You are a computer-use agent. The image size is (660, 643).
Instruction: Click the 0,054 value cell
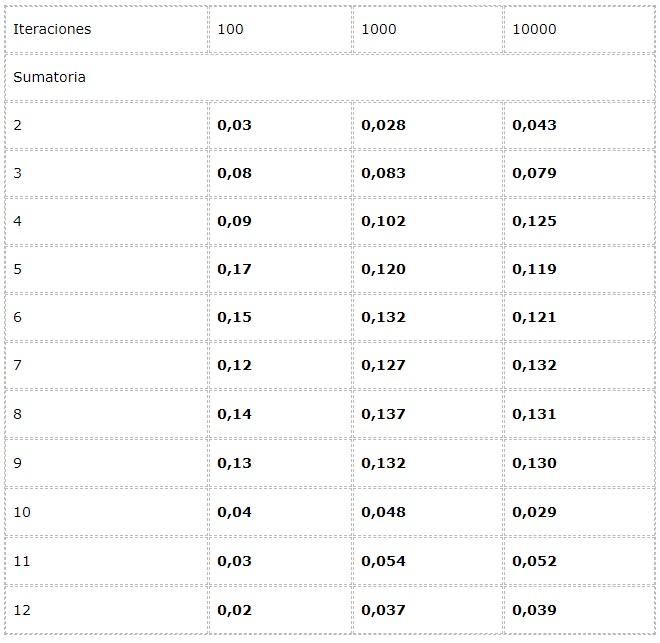(383, 561)
